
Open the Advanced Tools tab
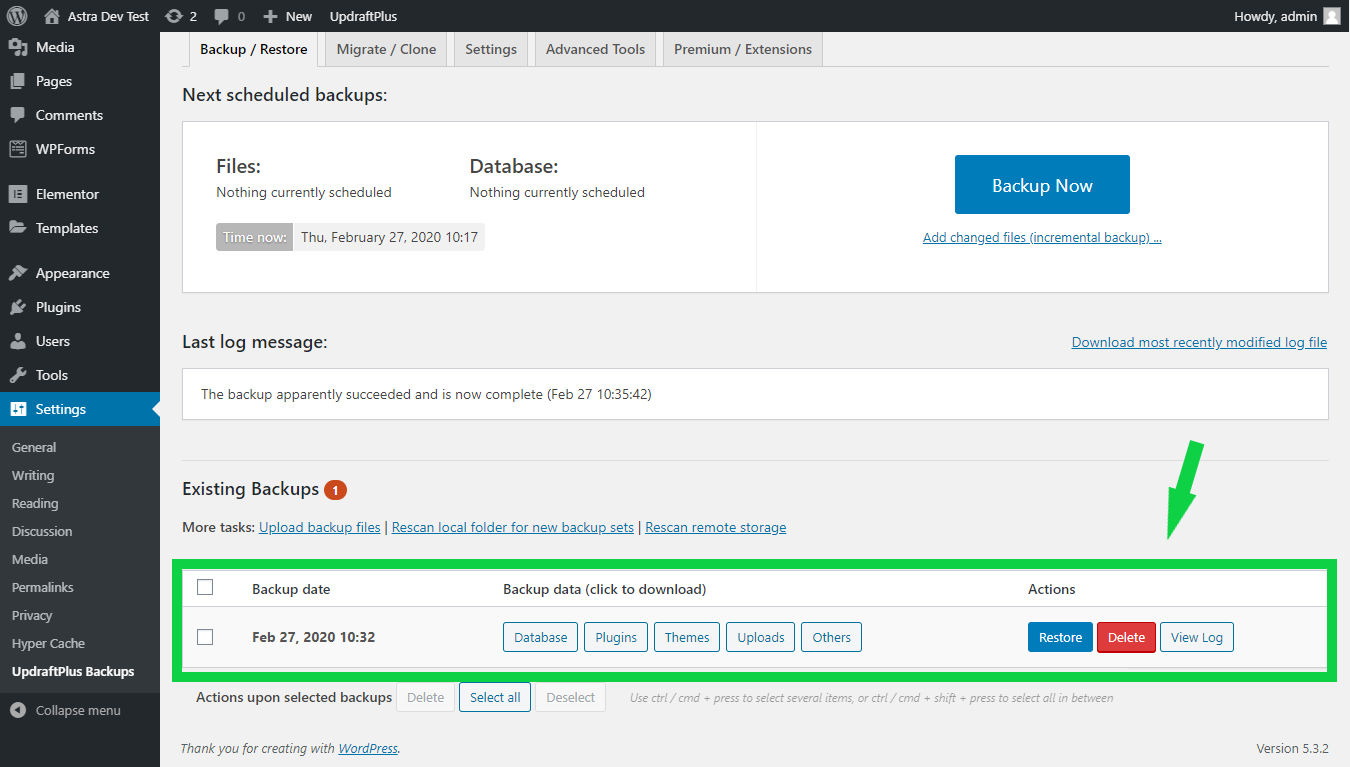pos(595,49)
